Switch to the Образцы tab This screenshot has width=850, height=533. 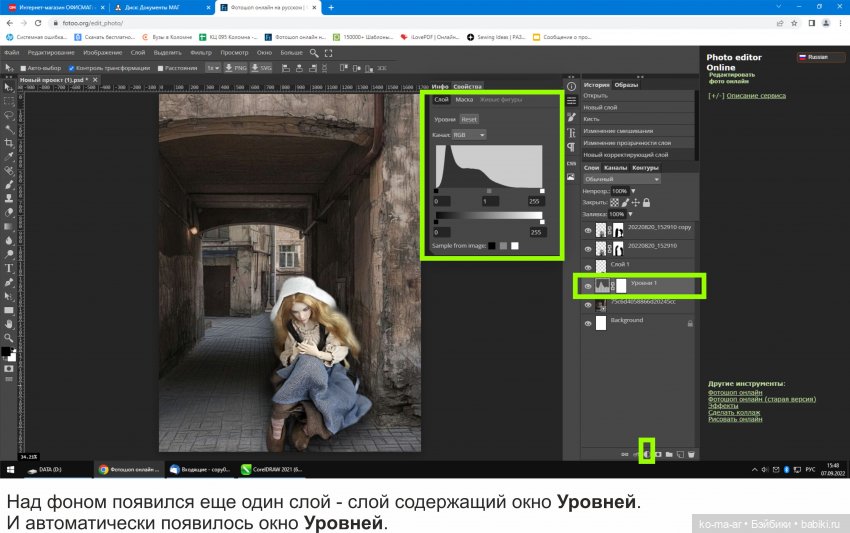point(626,85)
